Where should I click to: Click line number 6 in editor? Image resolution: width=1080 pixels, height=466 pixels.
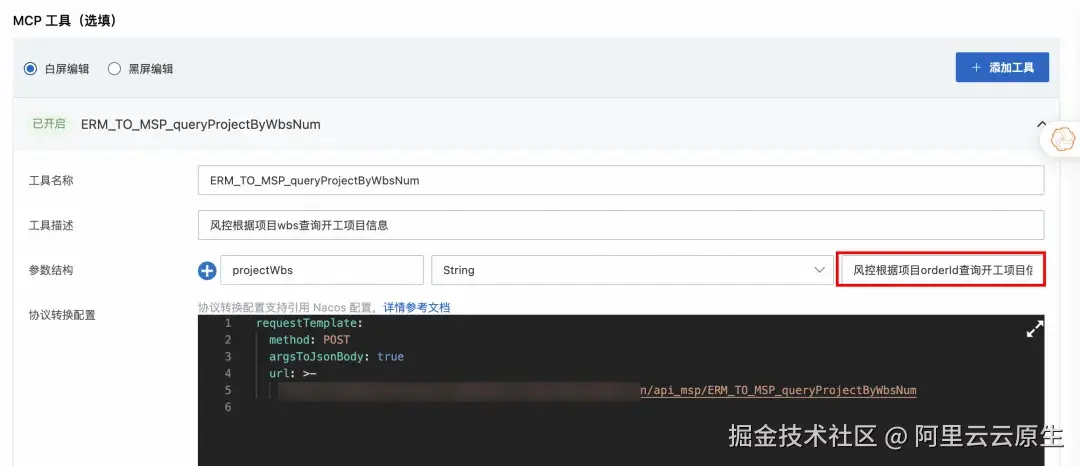click(227, 407)
